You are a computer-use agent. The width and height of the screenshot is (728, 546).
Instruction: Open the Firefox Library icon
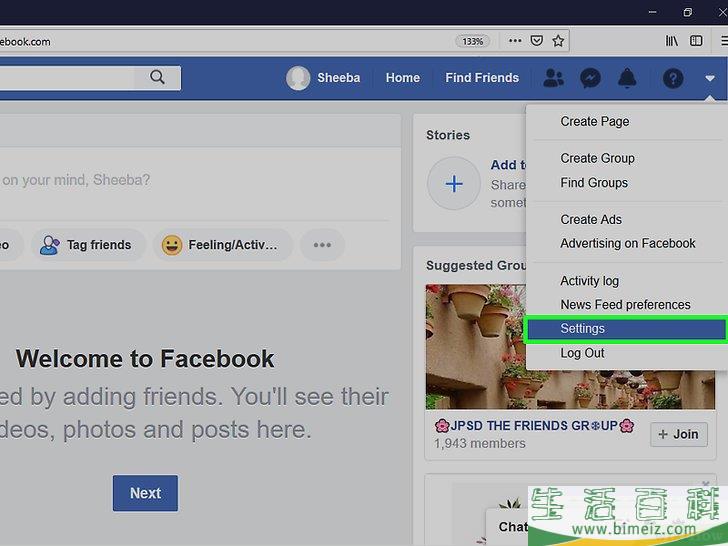[671, 41]
